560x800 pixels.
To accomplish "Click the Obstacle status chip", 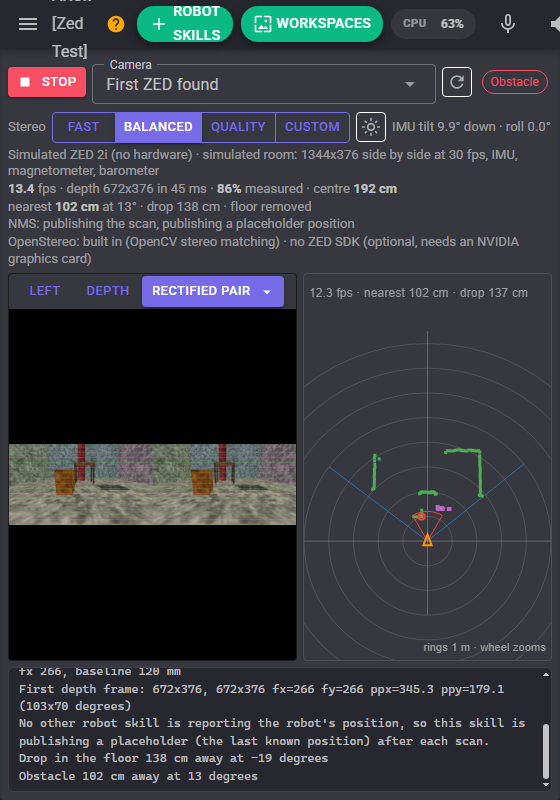I will click(x=515, y=82).
